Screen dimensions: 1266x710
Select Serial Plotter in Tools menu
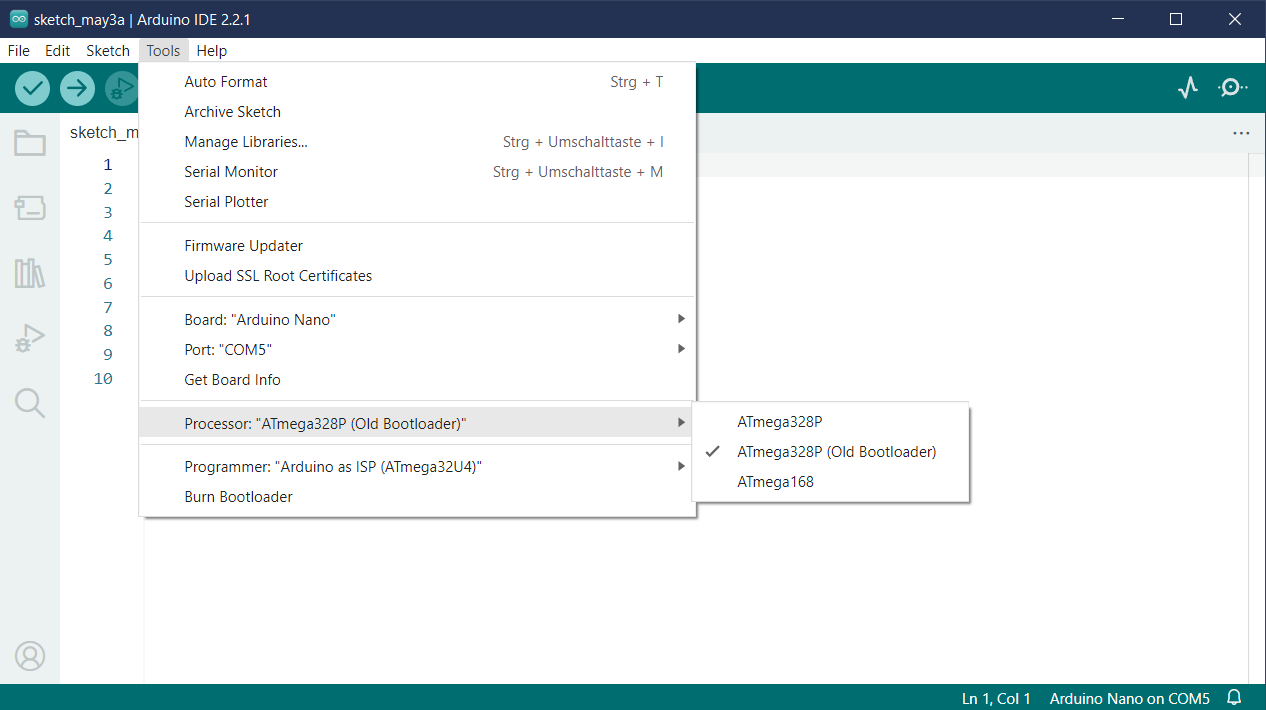point(417,202)
